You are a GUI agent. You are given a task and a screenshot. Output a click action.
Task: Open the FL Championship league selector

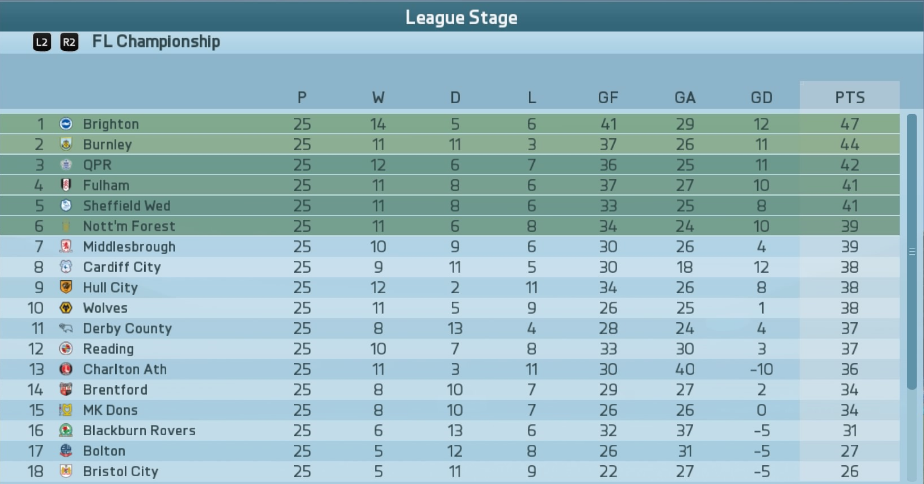click(156, 42)
